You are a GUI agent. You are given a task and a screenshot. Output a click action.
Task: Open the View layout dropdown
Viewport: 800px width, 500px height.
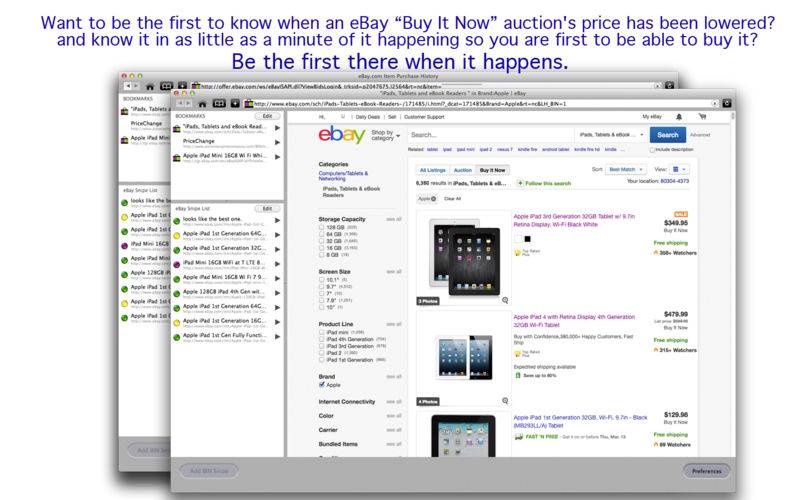point(679,169)
